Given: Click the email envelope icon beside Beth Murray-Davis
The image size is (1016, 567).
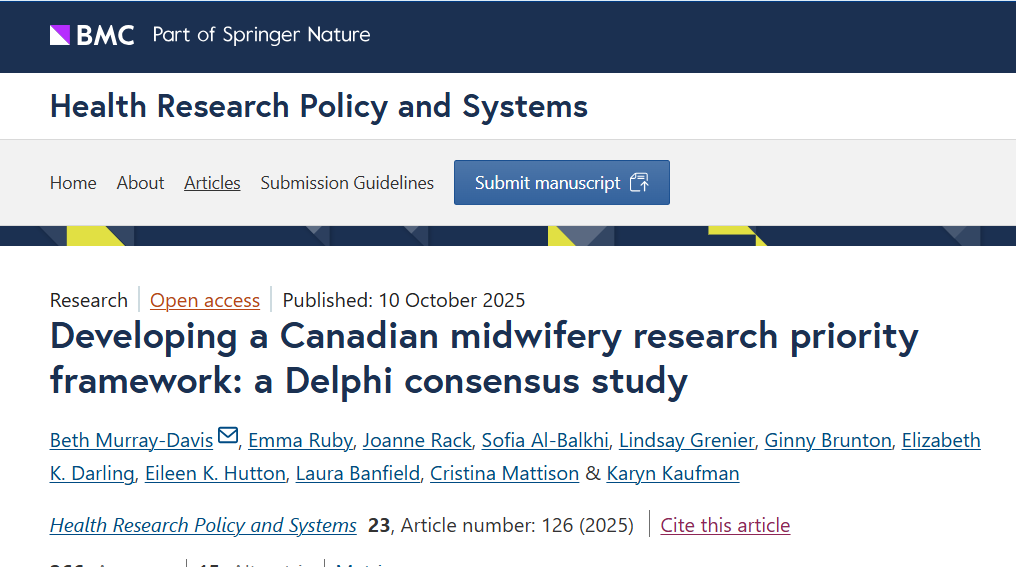Looking at the screenshot, I should point(228,436).
